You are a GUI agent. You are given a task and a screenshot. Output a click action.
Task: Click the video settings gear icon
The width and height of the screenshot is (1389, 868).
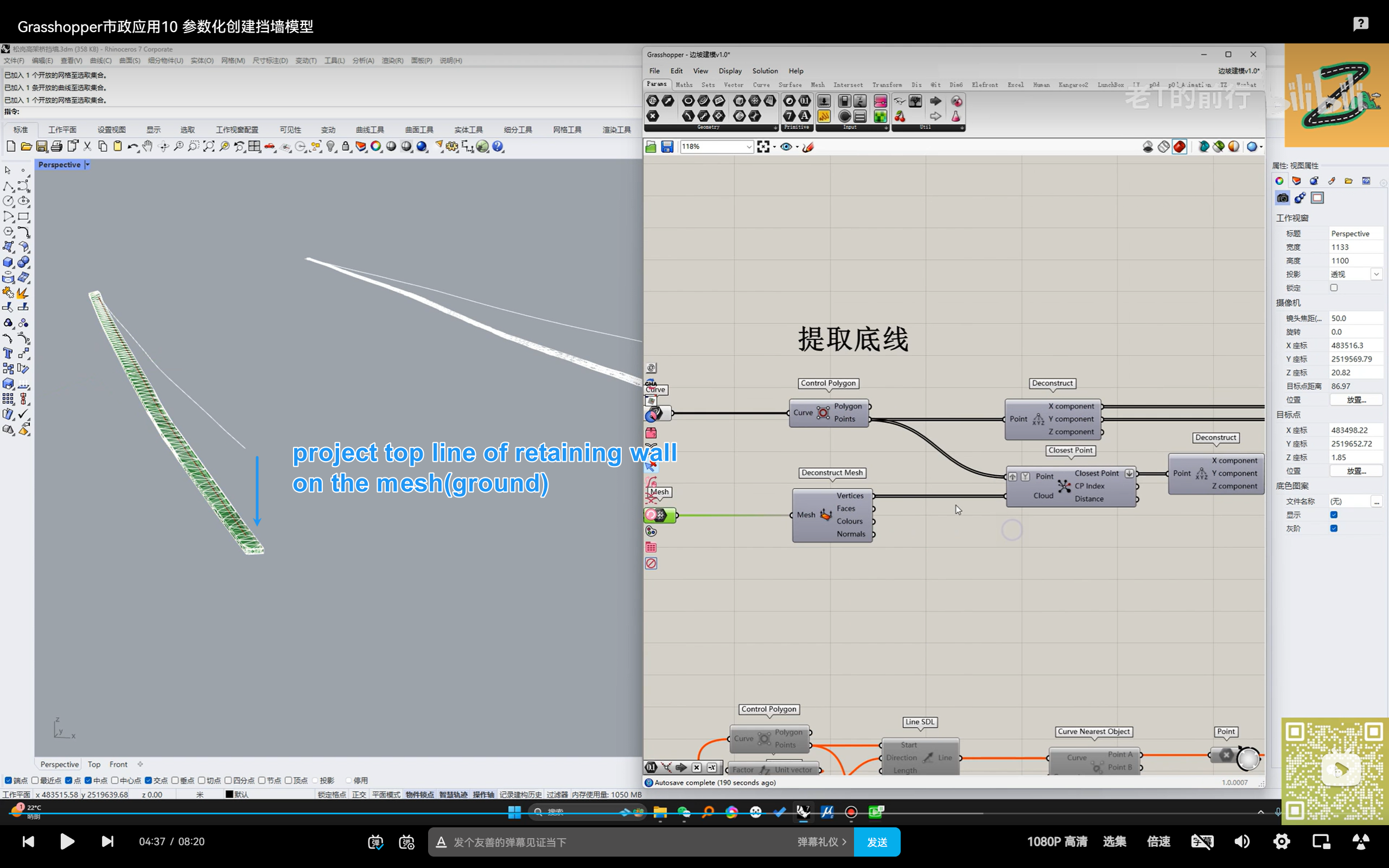coord(1281,841)
